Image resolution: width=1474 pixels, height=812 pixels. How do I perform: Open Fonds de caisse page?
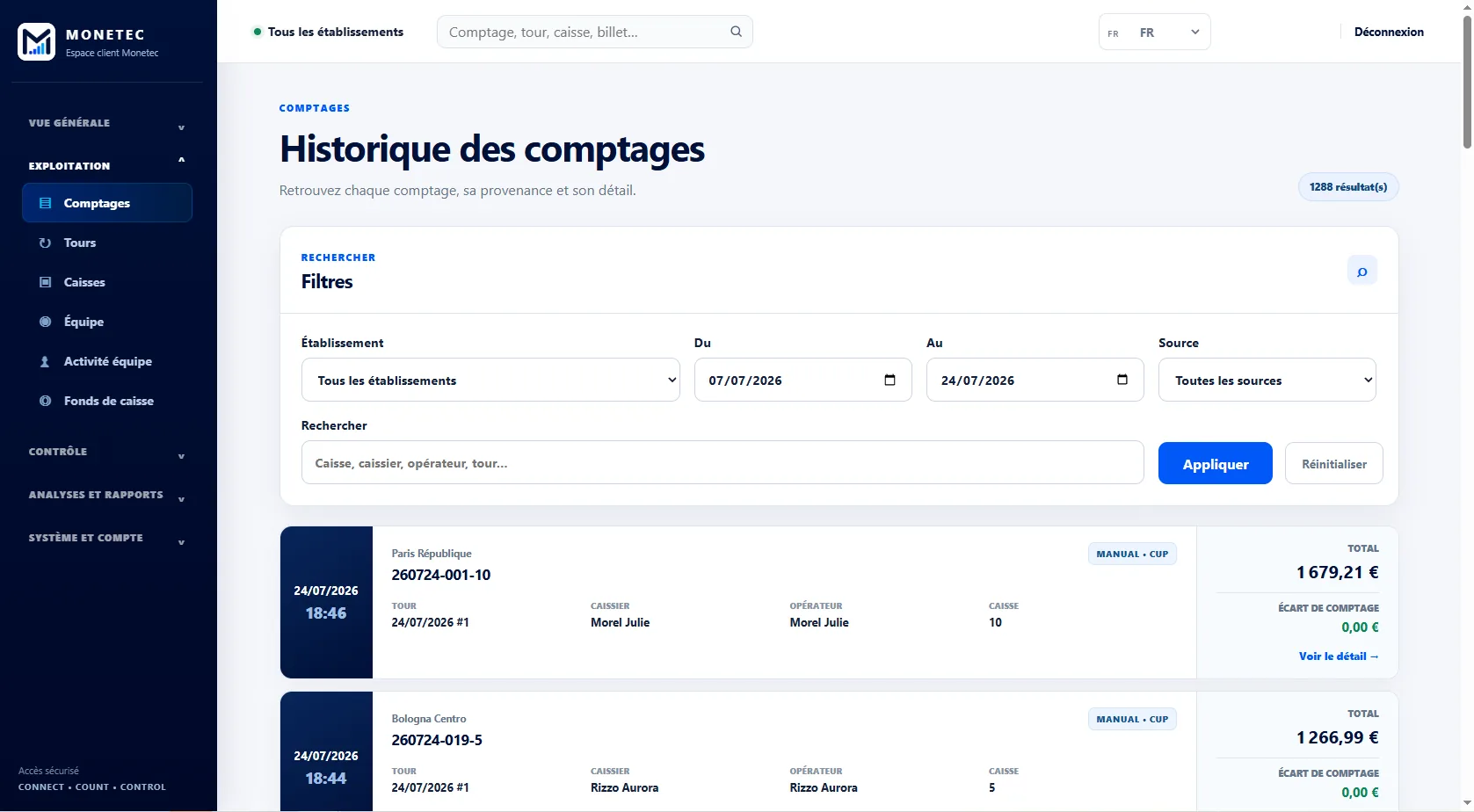(x=107, y=401)
